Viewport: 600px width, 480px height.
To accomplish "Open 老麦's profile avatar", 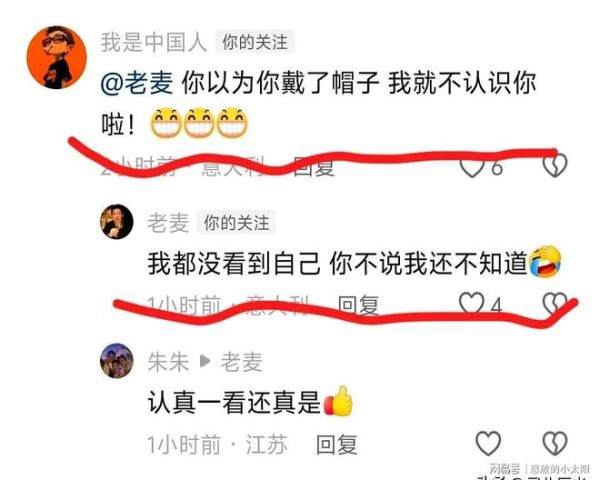I will (117, 222).
